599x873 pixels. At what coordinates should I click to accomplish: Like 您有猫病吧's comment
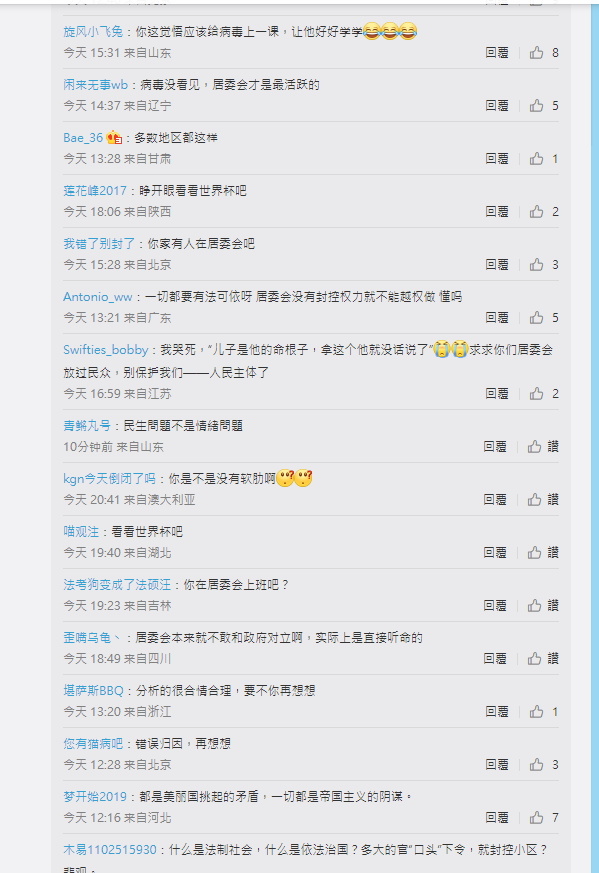click(x=537, y=764)
